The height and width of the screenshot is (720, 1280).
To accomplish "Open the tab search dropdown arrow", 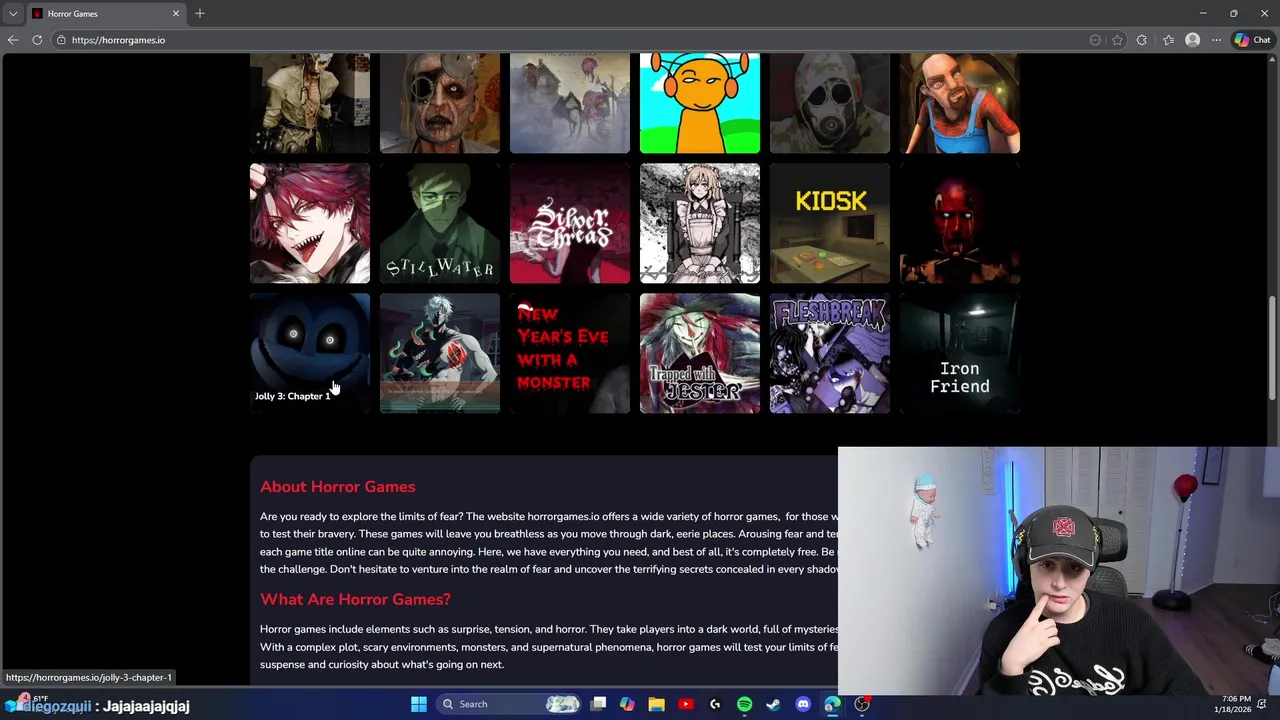I will click(x=12, y=13).
